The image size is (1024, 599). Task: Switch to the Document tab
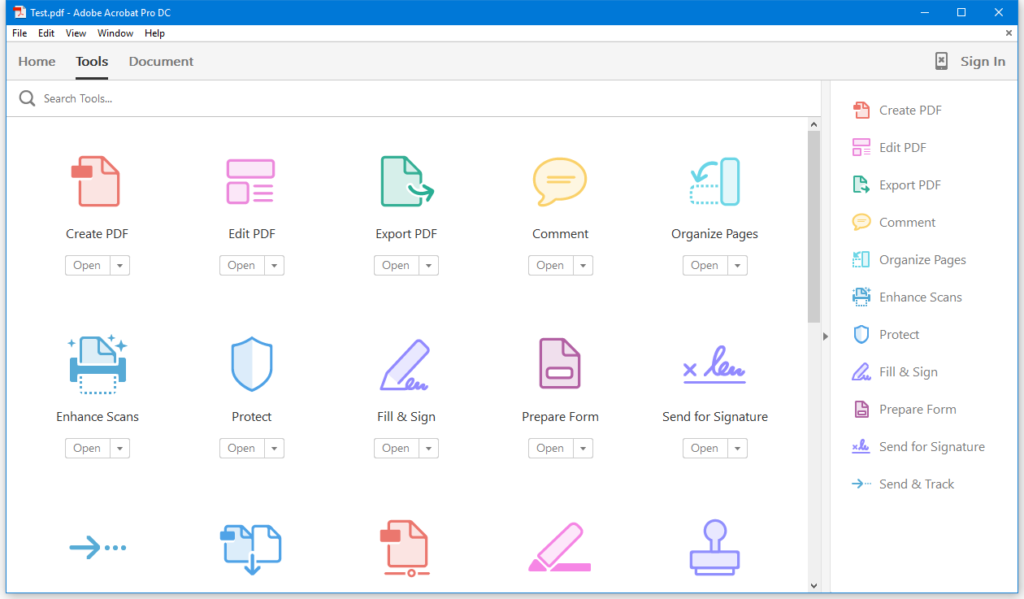[161, 61]
